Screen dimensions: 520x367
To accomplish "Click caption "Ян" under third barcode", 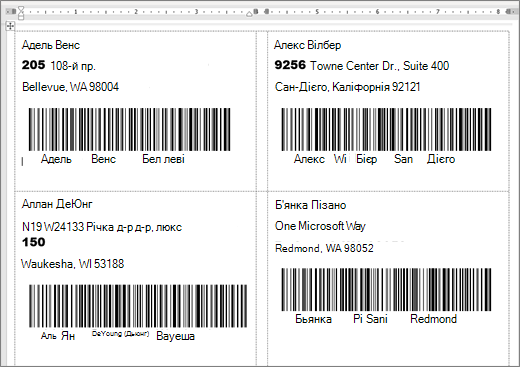I will [68, 336].
